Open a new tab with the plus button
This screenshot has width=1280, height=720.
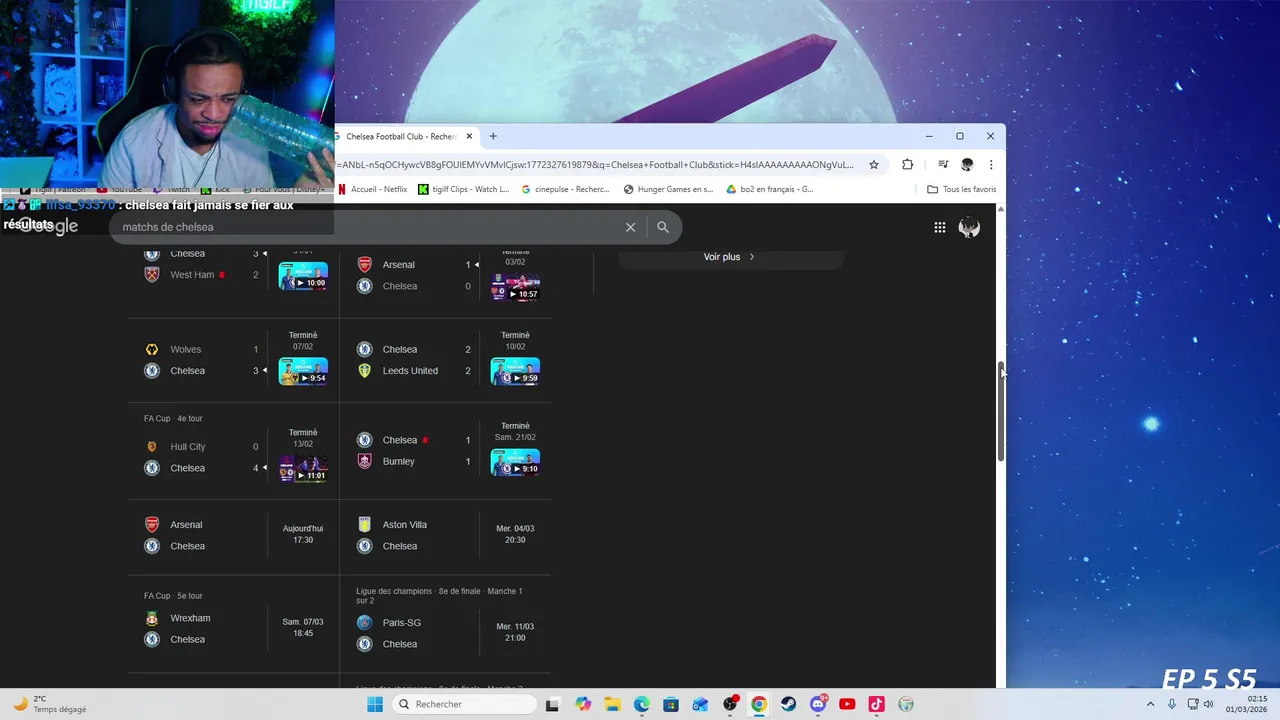493,136
